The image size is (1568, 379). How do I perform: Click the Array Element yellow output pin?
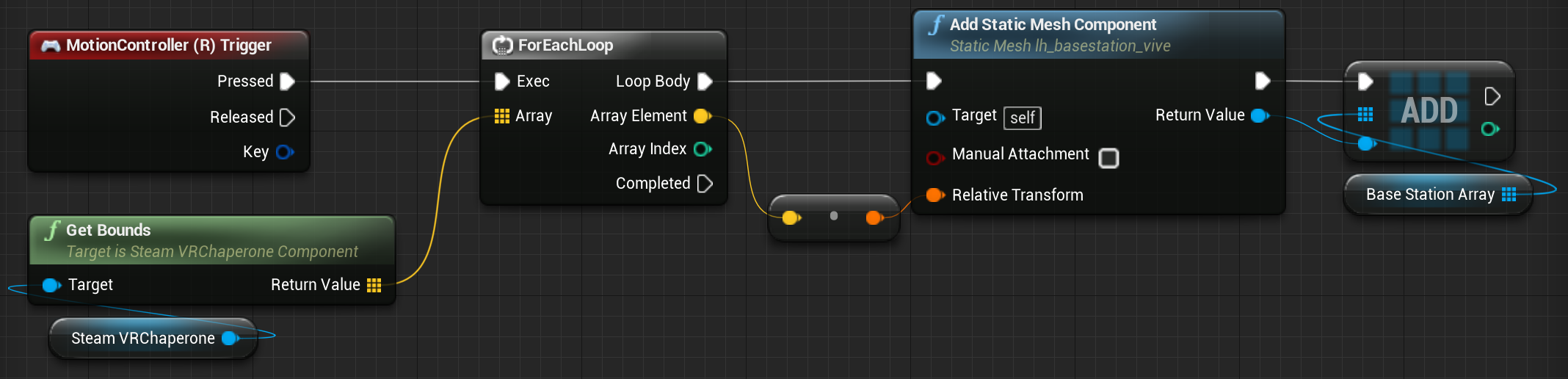click(x=703, y=116)
